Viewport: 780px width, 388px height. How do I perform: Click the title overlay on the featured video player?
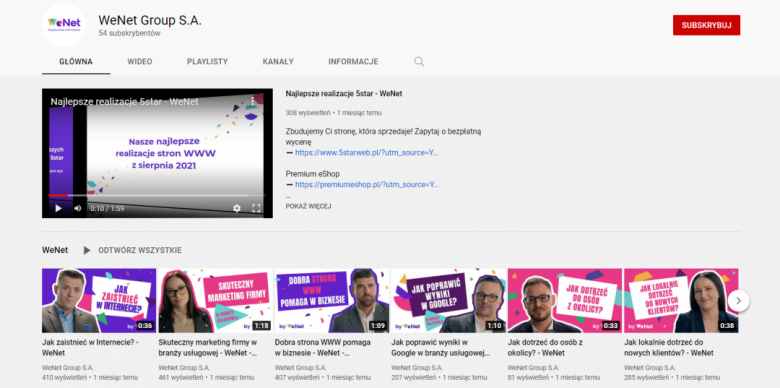(124, 102)
